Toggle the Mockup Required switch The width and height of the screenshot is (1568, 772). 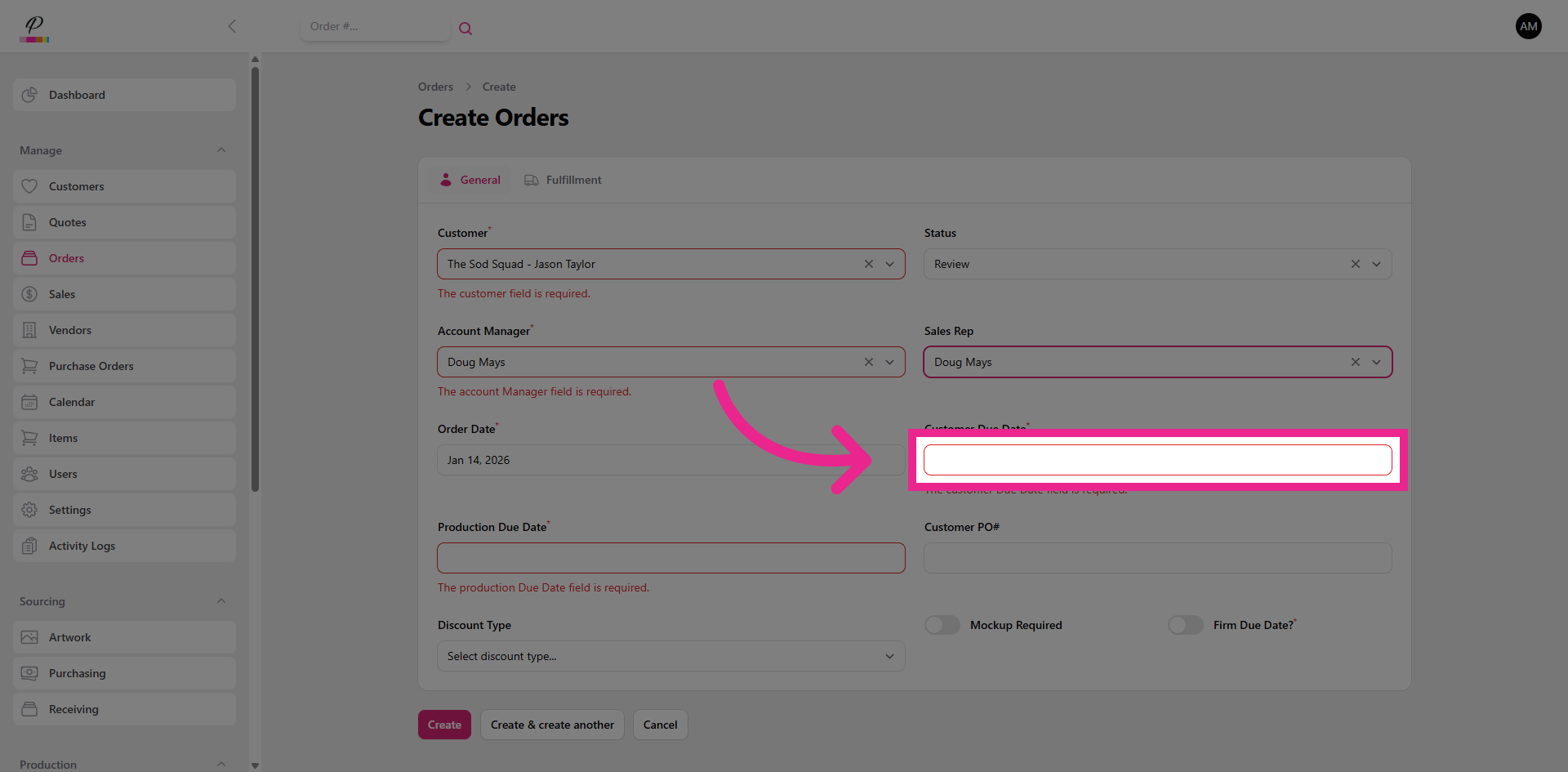point(942,625)
